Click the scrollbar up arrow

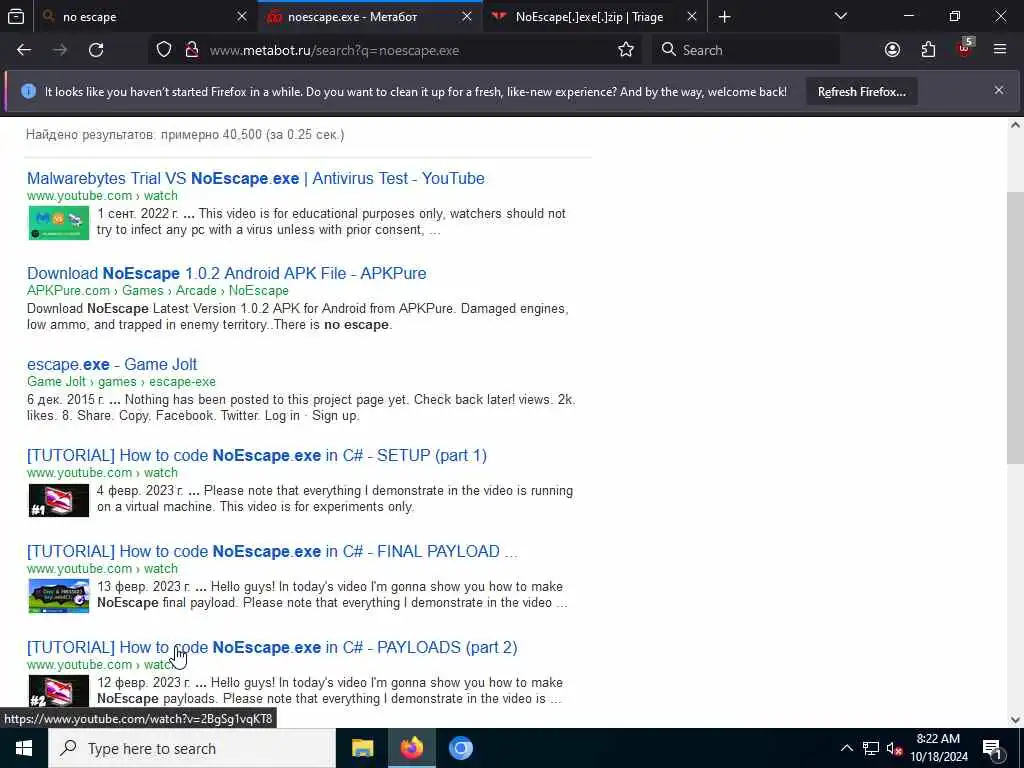pos(1015,125)
